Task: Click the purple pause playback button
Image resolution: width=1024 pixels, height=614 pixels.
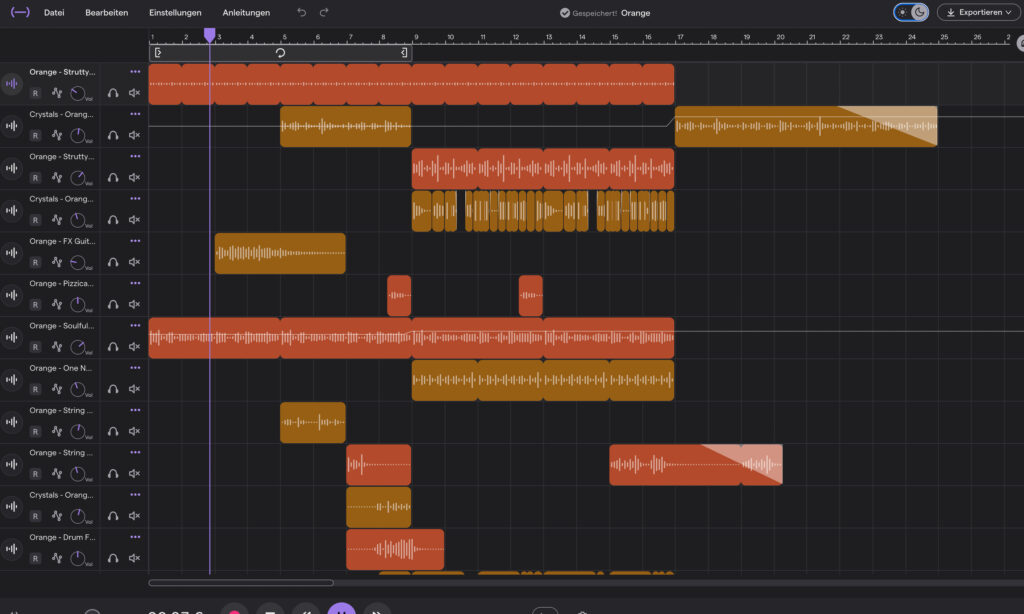Action: (x=341, y=609)
